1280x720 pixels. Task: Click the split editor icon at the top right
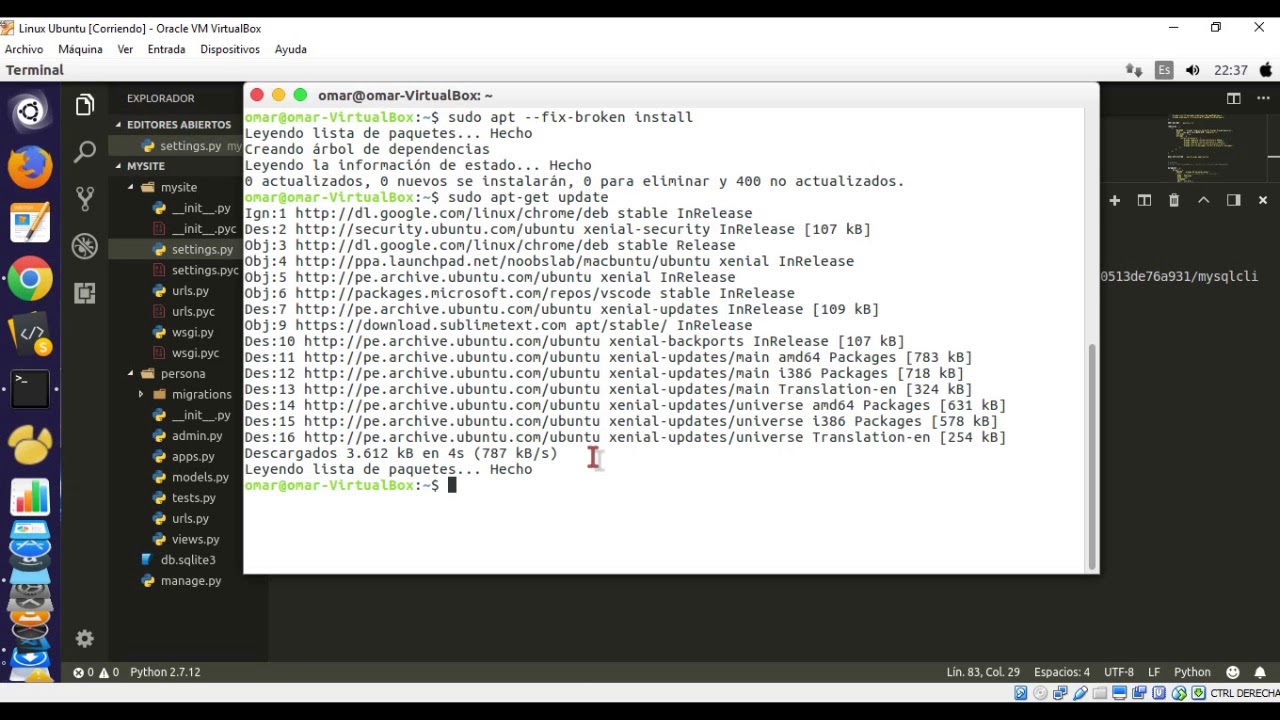click(x=1234, y=98)
